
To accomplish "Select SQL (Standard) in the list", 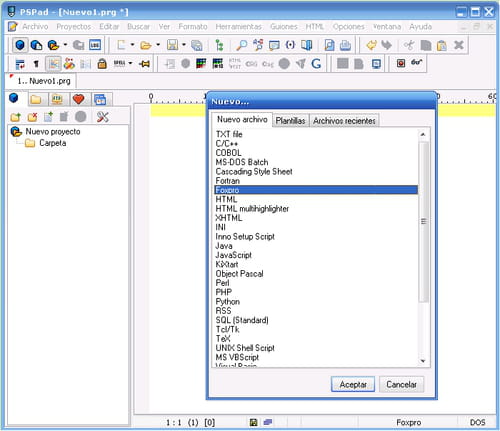I will [x=315, y=320].
